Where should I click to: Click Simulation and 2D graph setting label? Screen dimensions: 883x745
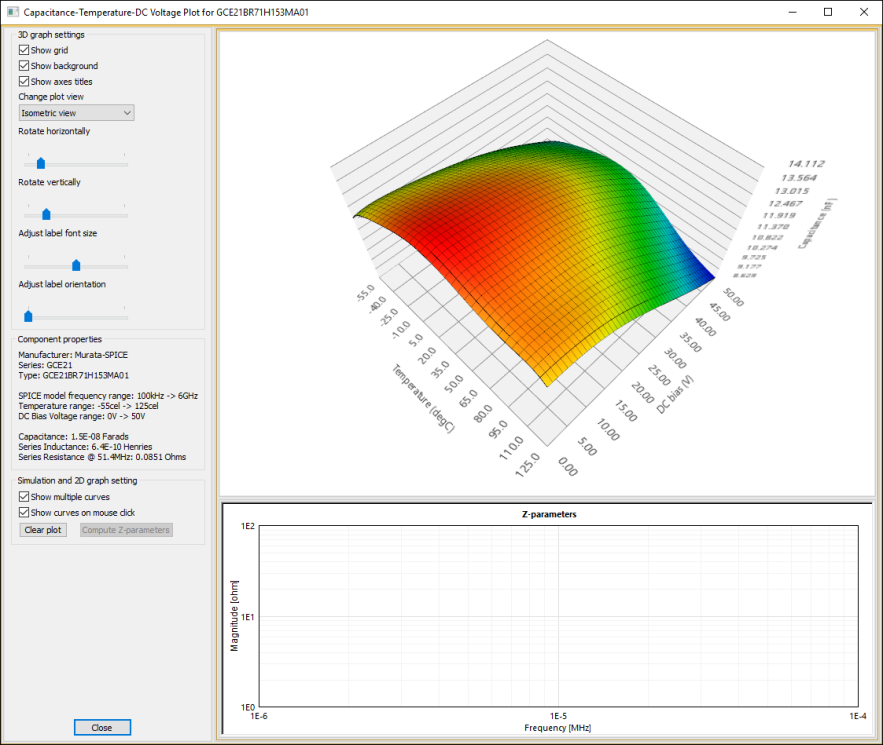(77, 480)
